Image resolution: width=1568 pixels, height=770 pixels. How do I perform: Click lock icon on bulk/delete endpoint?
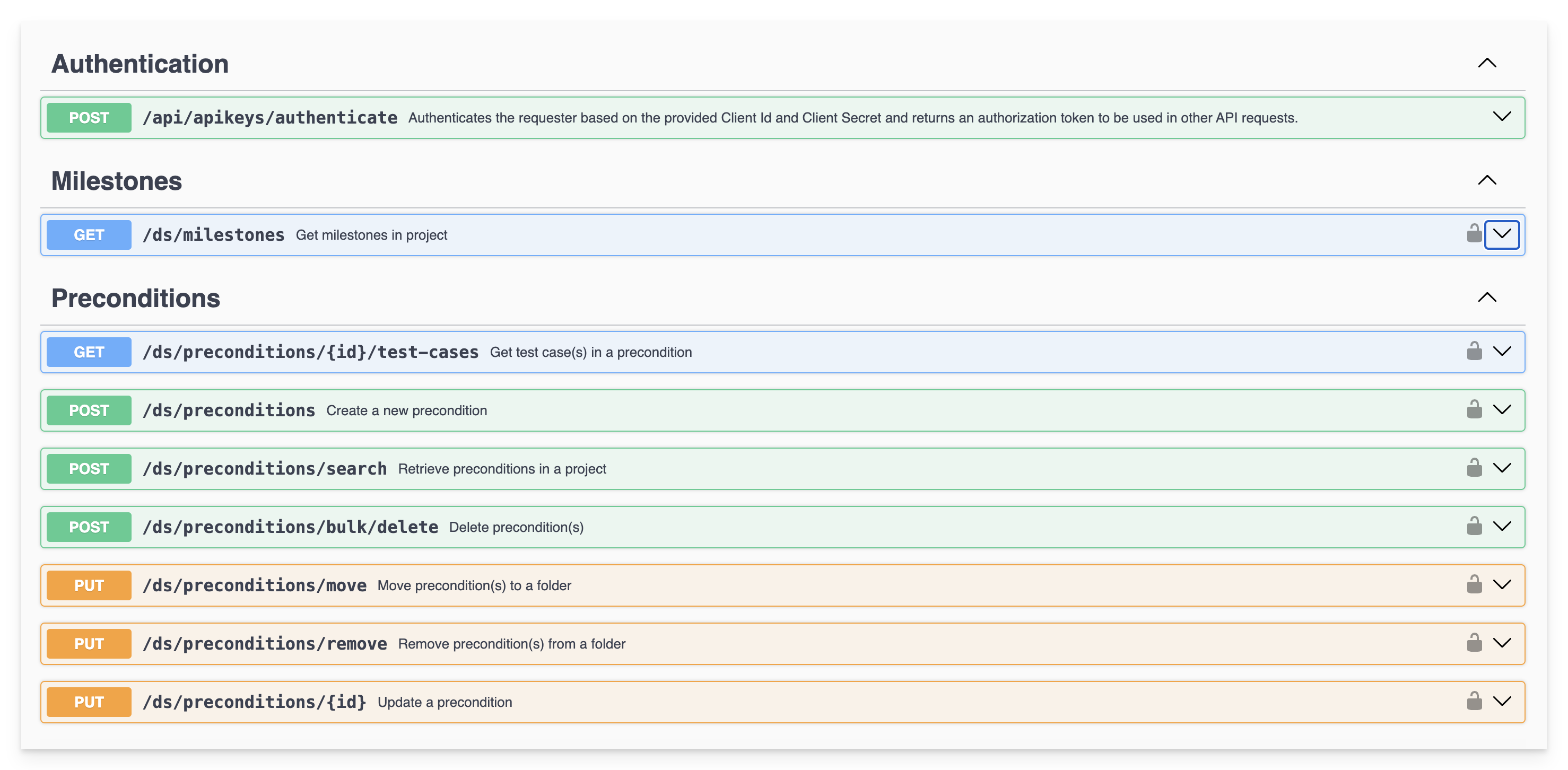tap(1474, 527)
